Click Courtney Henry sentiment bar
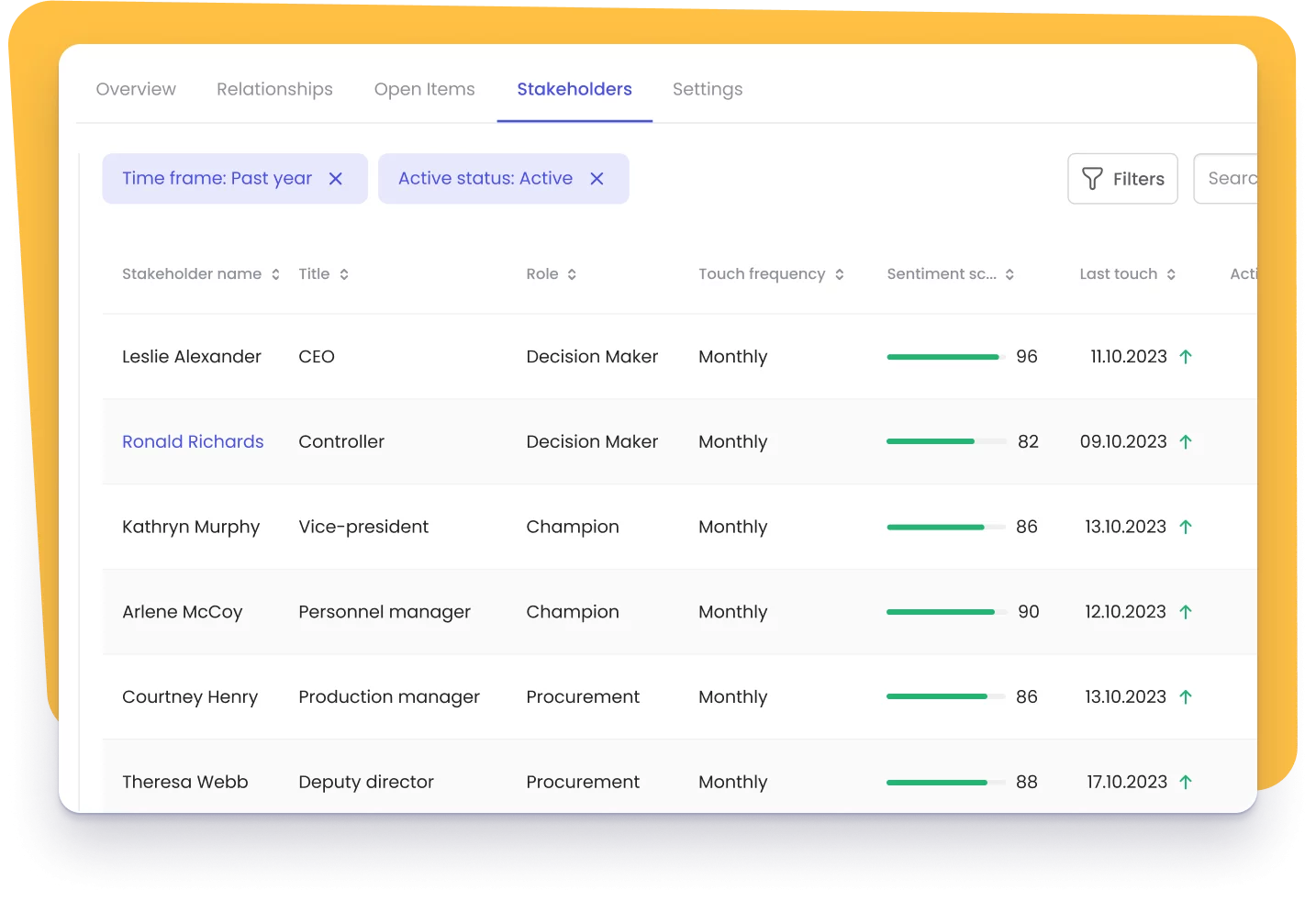This screenshot has width=1316, height=901. click(946, 696)
